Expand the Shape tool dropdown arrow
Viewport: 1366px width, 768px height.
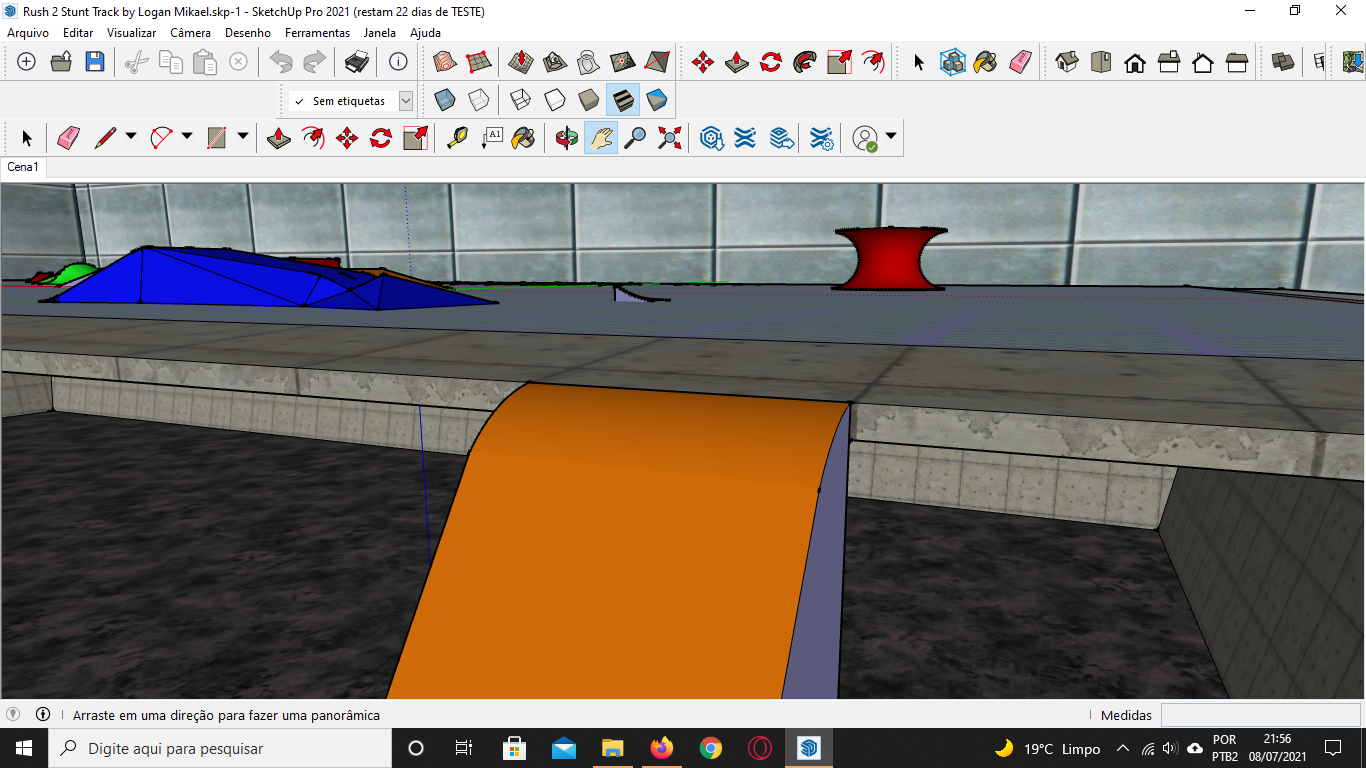pos(242,136)
